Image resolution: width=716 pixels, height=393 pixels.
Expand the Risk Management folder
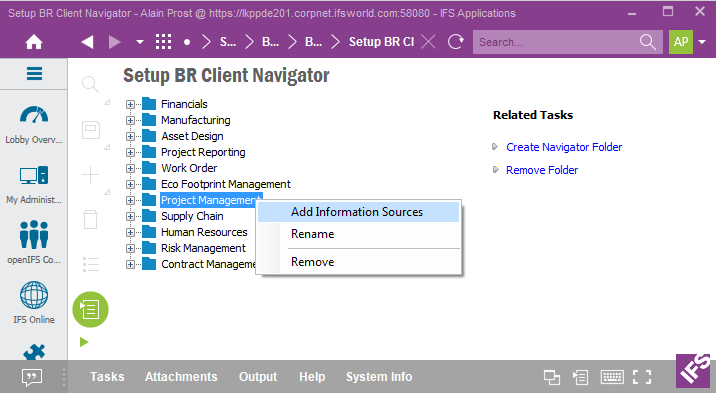point(130,248)
